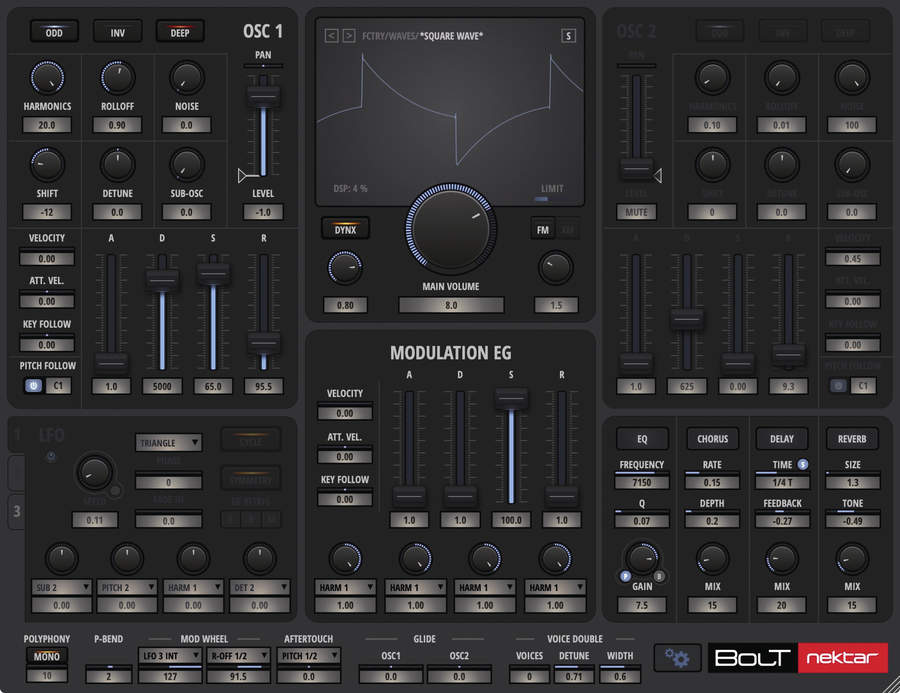Open the TRIANGLE LFO waveform dropdown
The width and height of the screenshot is (900, 693).
168,443
